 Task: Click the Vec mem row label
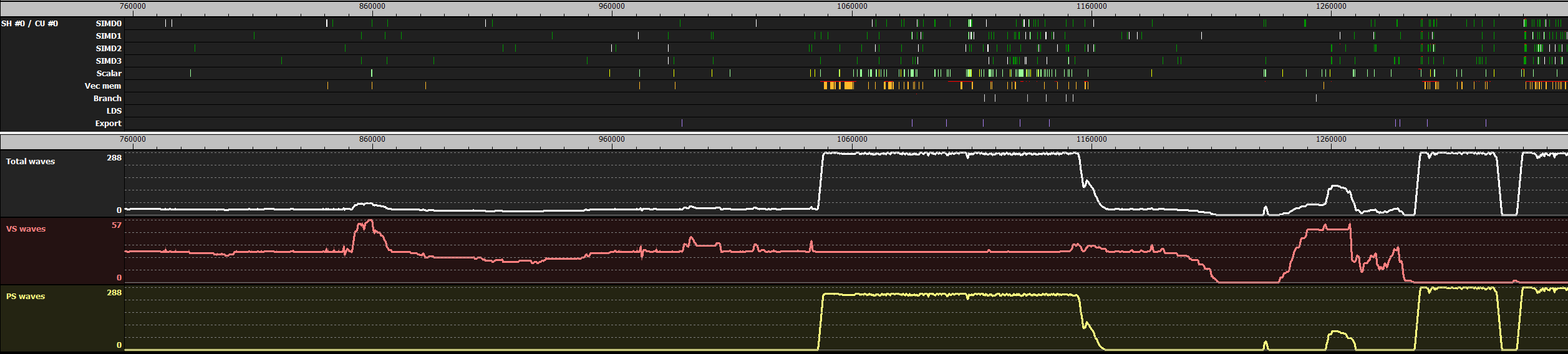[103, 86]
